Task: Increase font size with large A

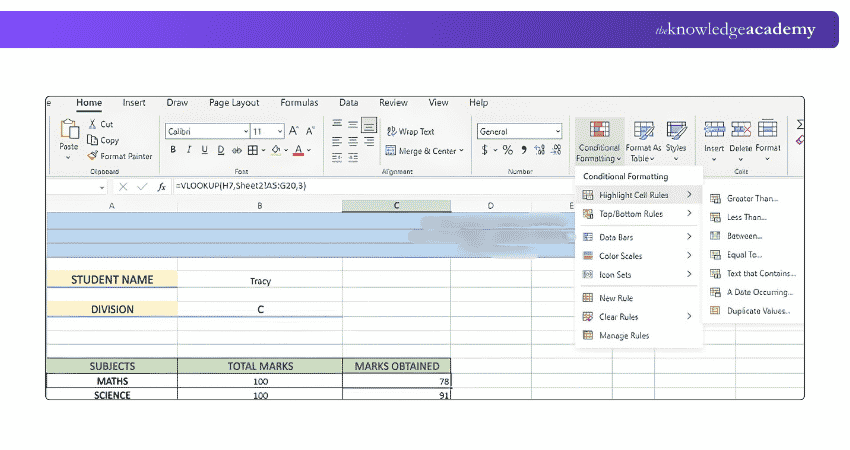Action: pyautogui.click(x=293, y=131)
